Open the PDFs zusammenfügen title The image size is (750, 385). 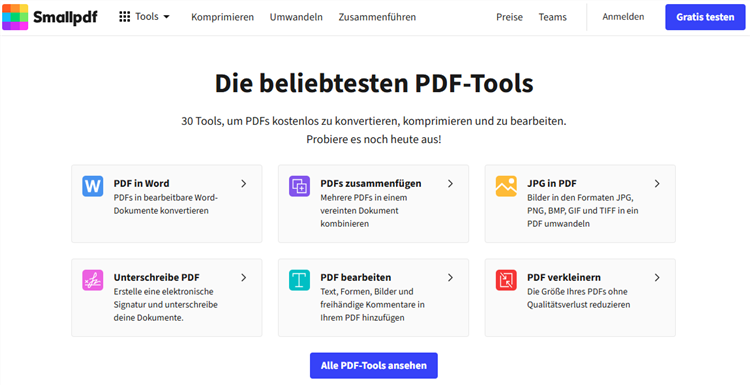coord(371,184)
